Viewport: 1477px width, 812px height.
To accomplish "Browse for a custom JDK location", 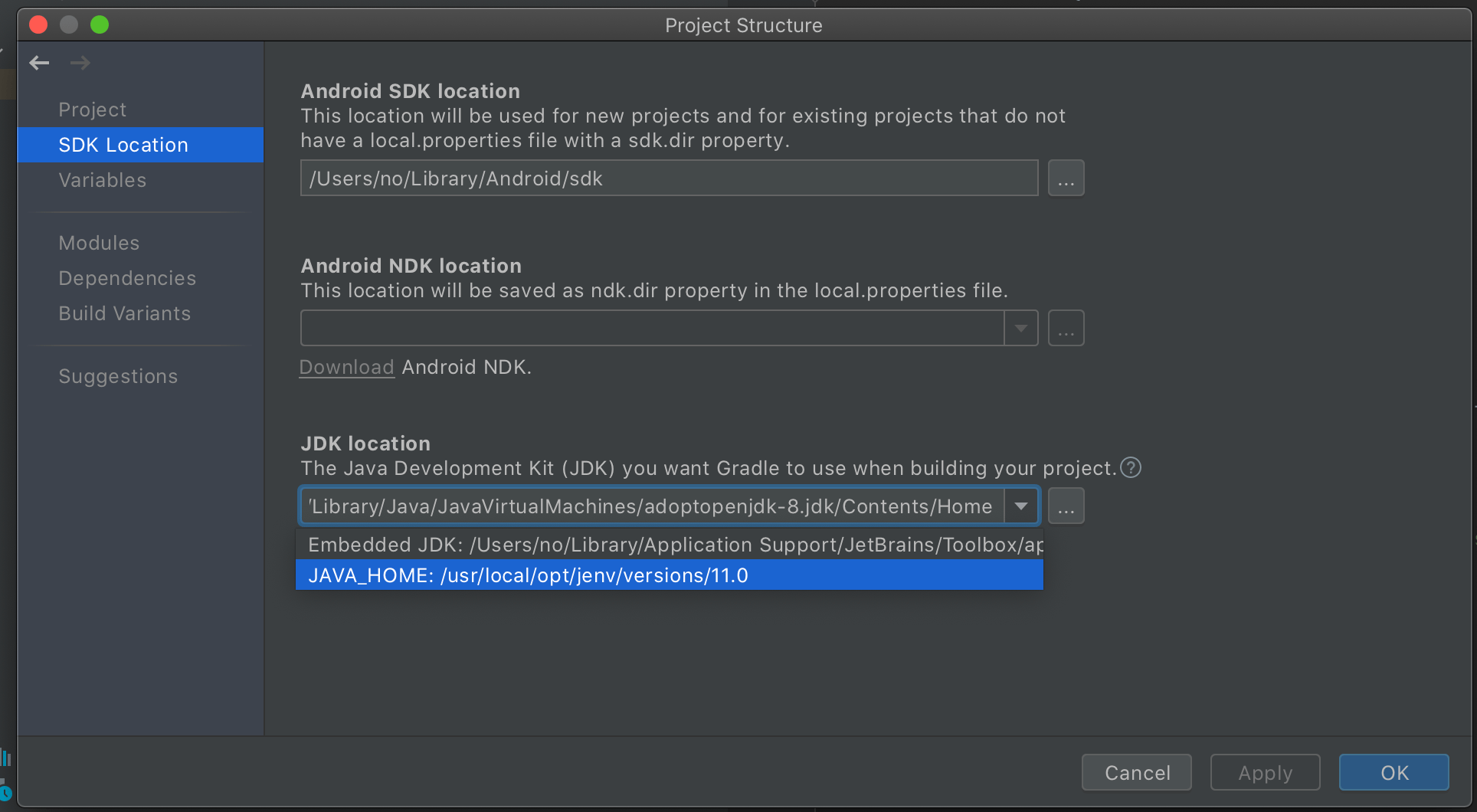I will click(x=1066, y=506).
